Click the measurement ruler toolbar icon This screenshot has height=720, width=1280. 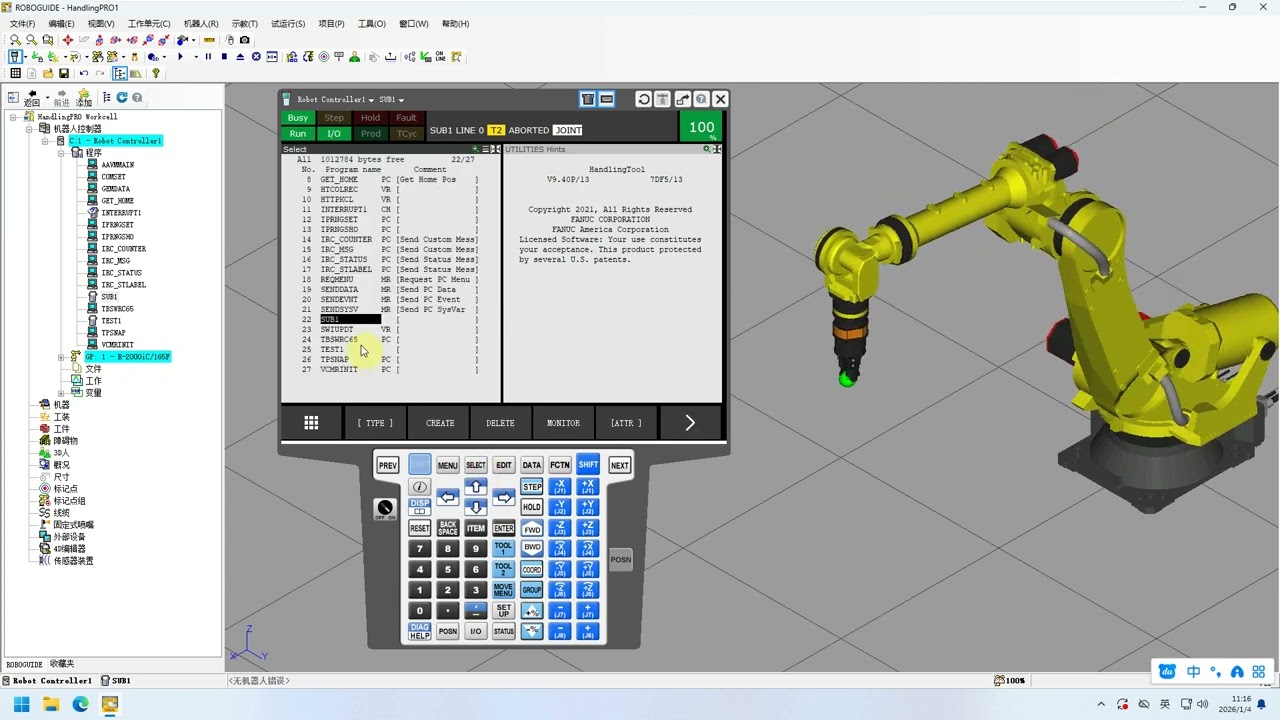click(209, 40)
